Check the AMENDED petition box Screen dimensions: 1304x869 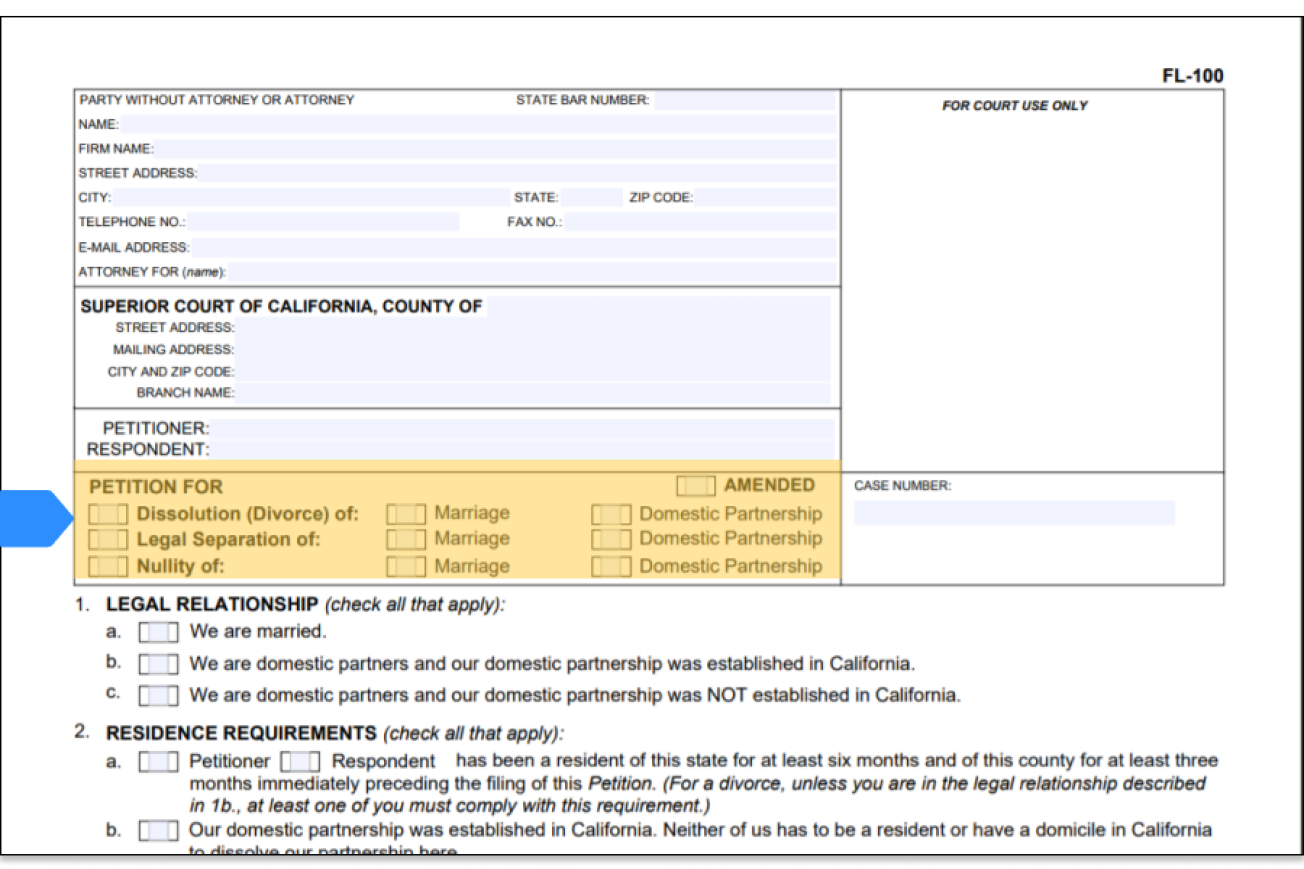tap(694, 485)
